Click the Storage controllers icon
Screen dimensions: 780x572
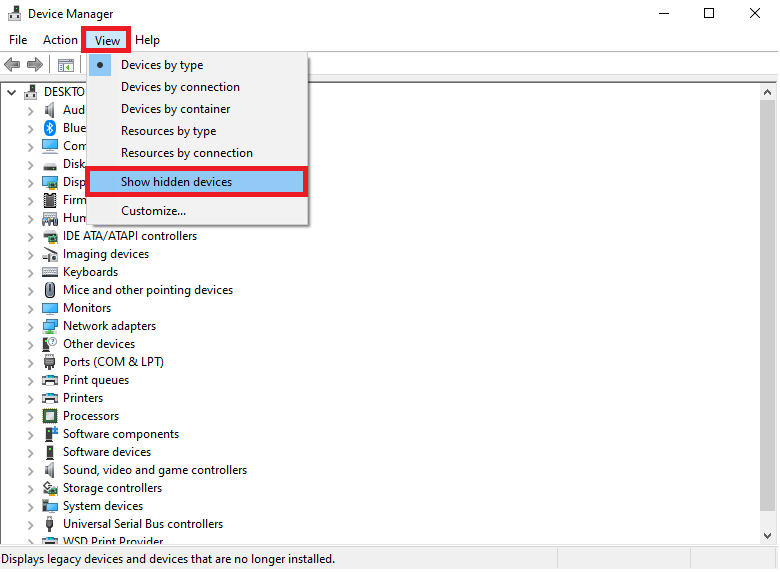50,488
